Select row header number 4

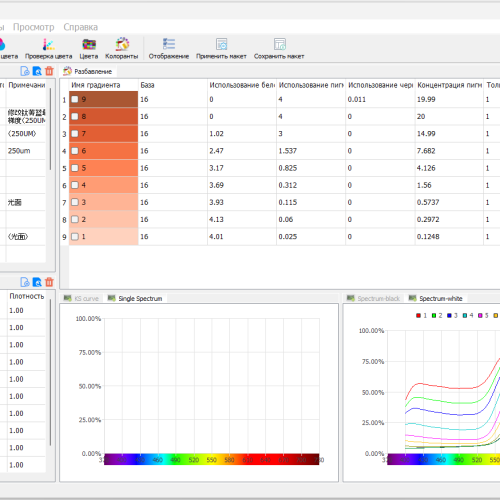(x=64, y=151)
